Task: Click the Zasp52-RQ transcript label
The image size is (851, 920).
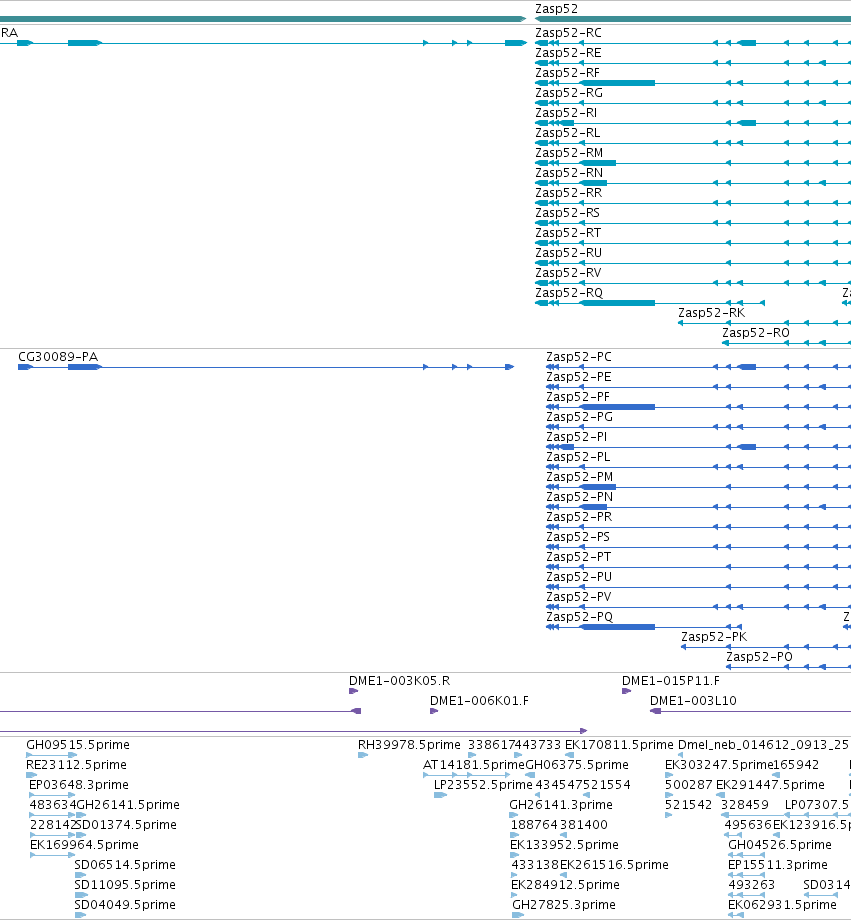Action: click(x=569, y=292)
